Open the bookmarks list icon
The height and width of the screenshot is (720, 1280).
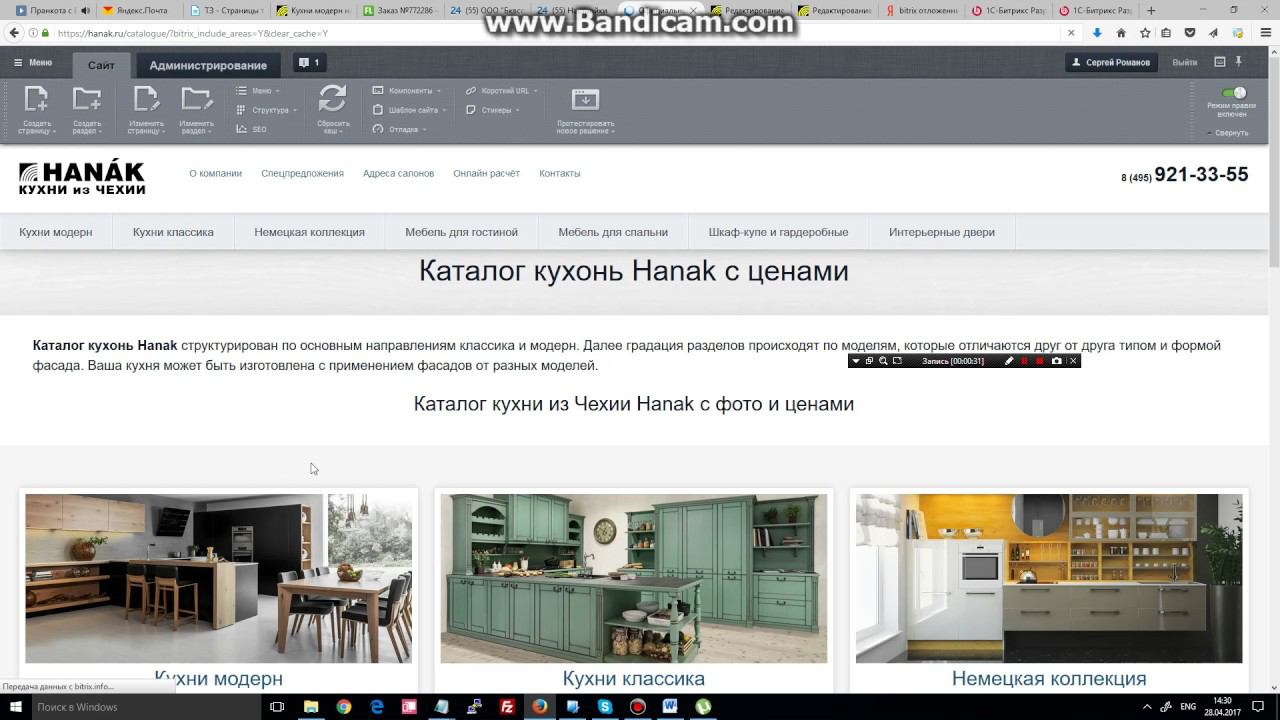pyautogui.click(x=1166, y=33)
